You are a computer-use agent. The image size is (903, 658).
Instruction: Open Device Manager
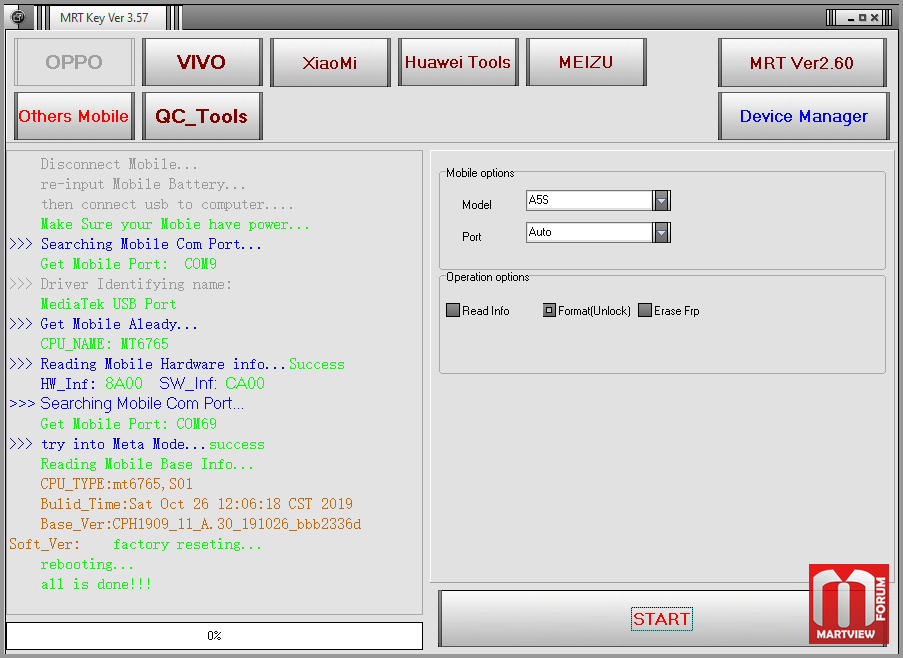[x=803, y=116]
